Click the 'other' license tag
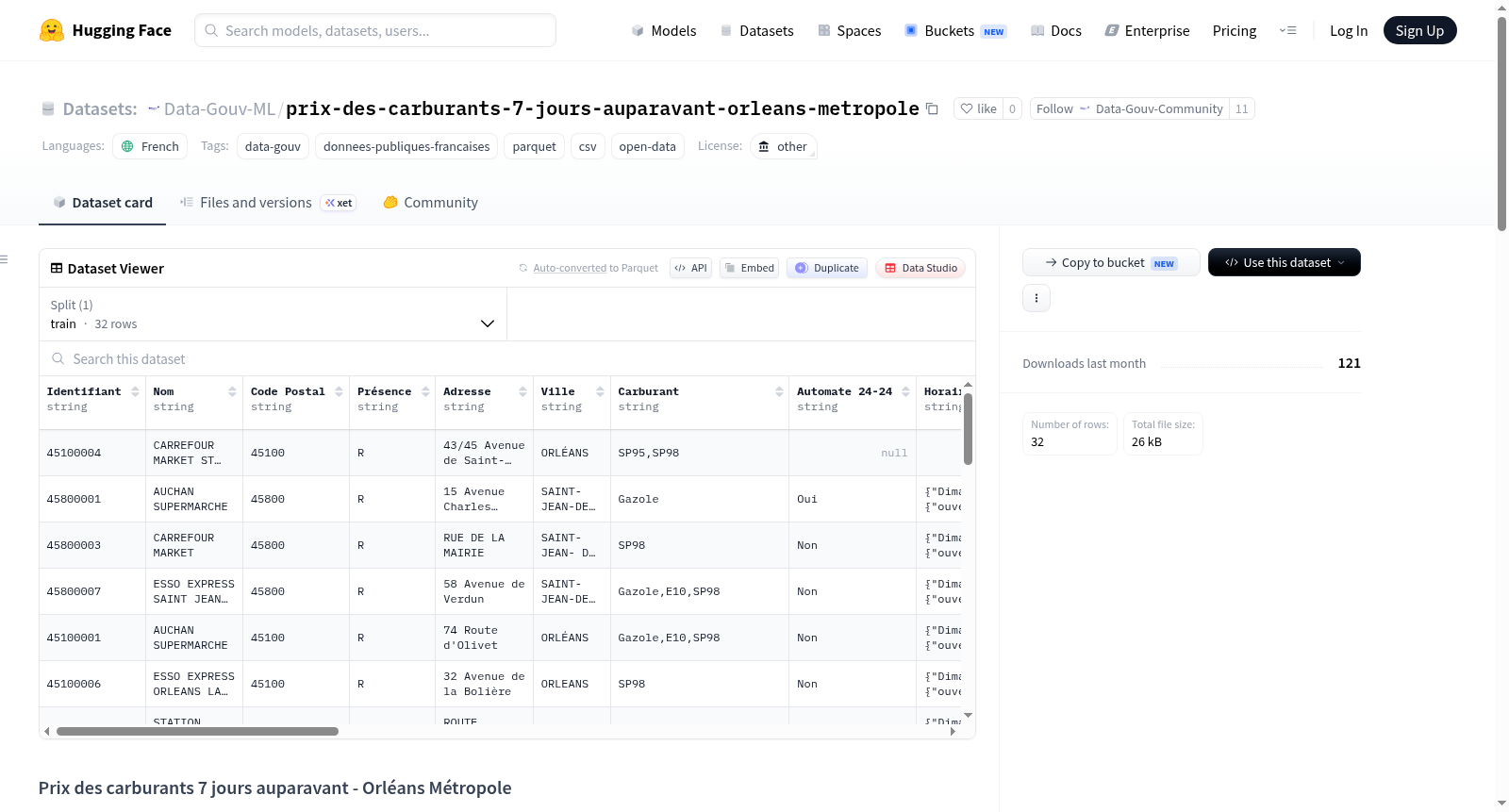The width and height of the screenshot is (1509, 812). pyautogui.click(x=783, y=146)
